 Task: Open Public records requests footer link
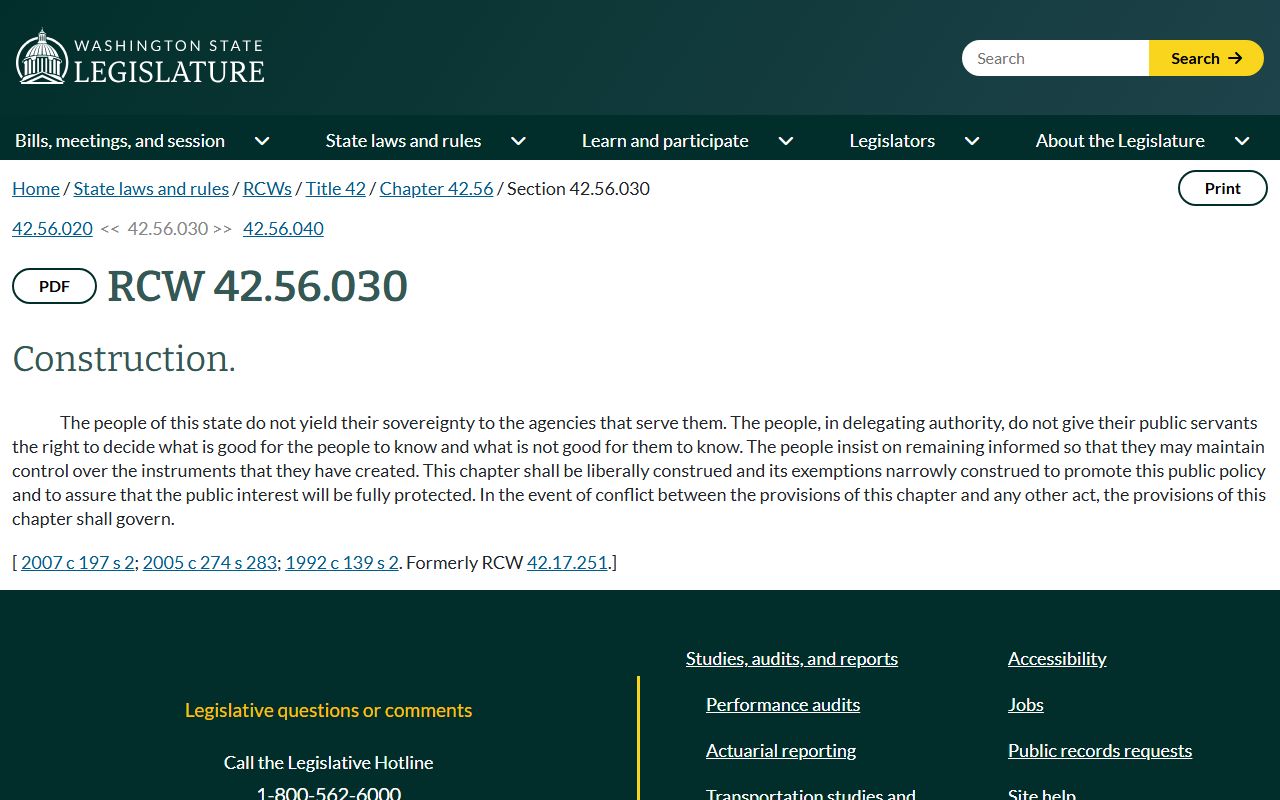(1100, 750)
